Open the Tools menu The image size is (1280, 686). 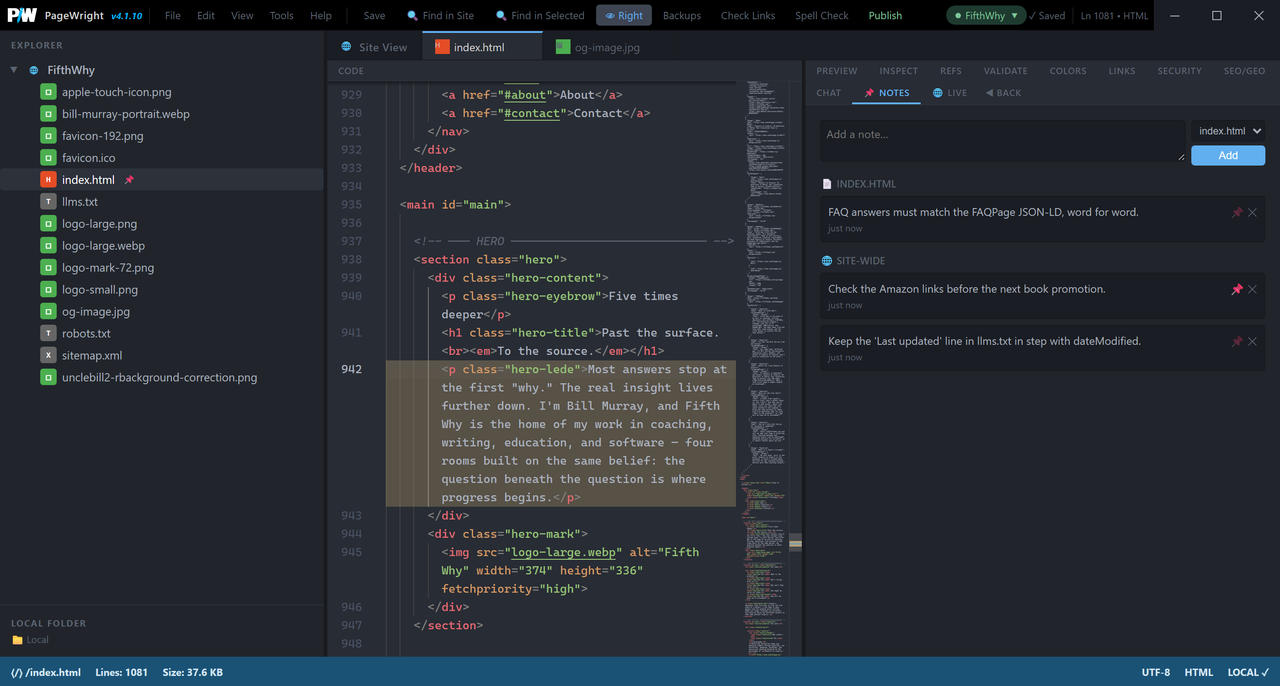[x=282, y=15]
